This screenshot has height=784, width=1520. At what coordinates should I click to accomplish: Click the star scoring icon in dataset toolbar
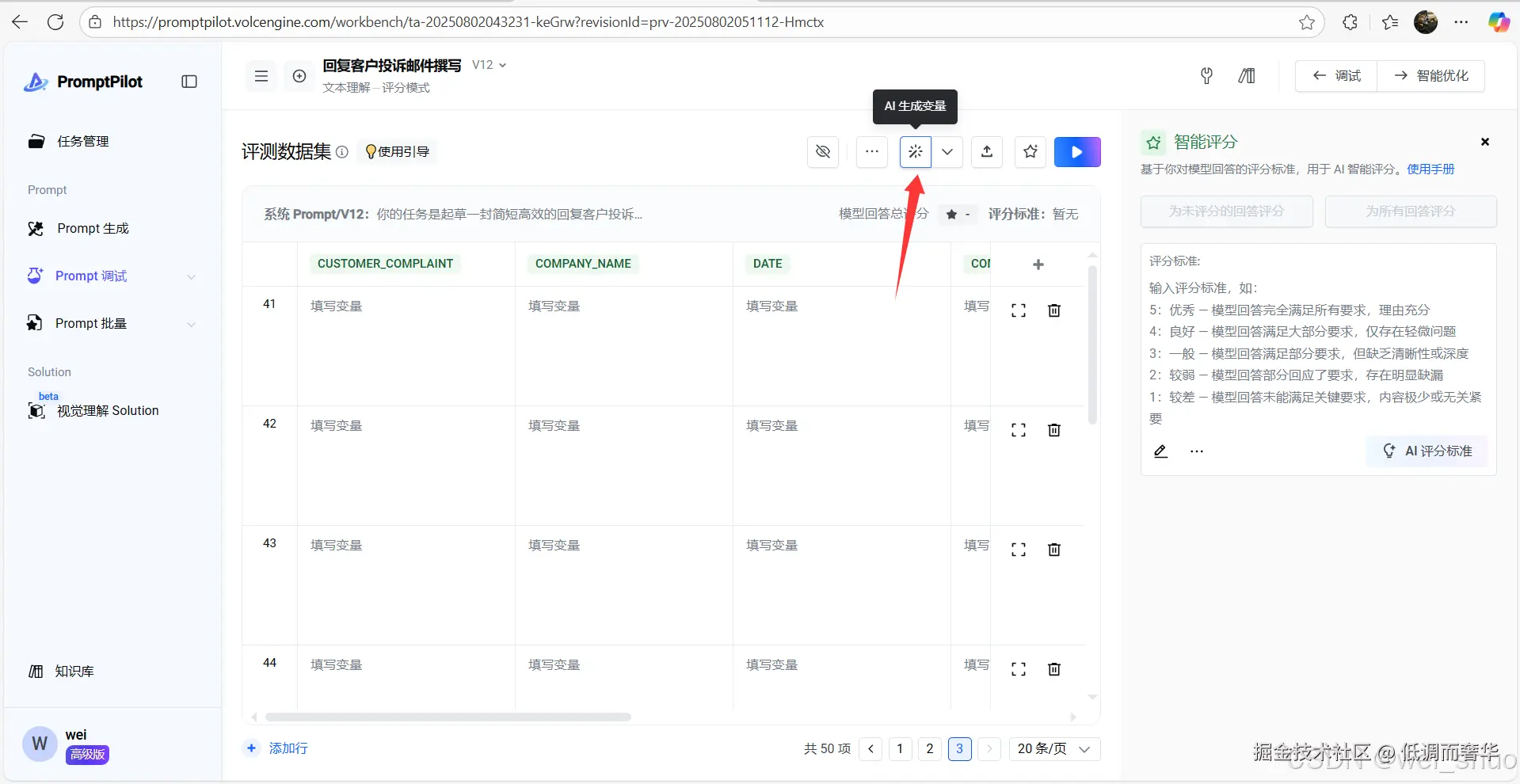(x=1030, y=152)
